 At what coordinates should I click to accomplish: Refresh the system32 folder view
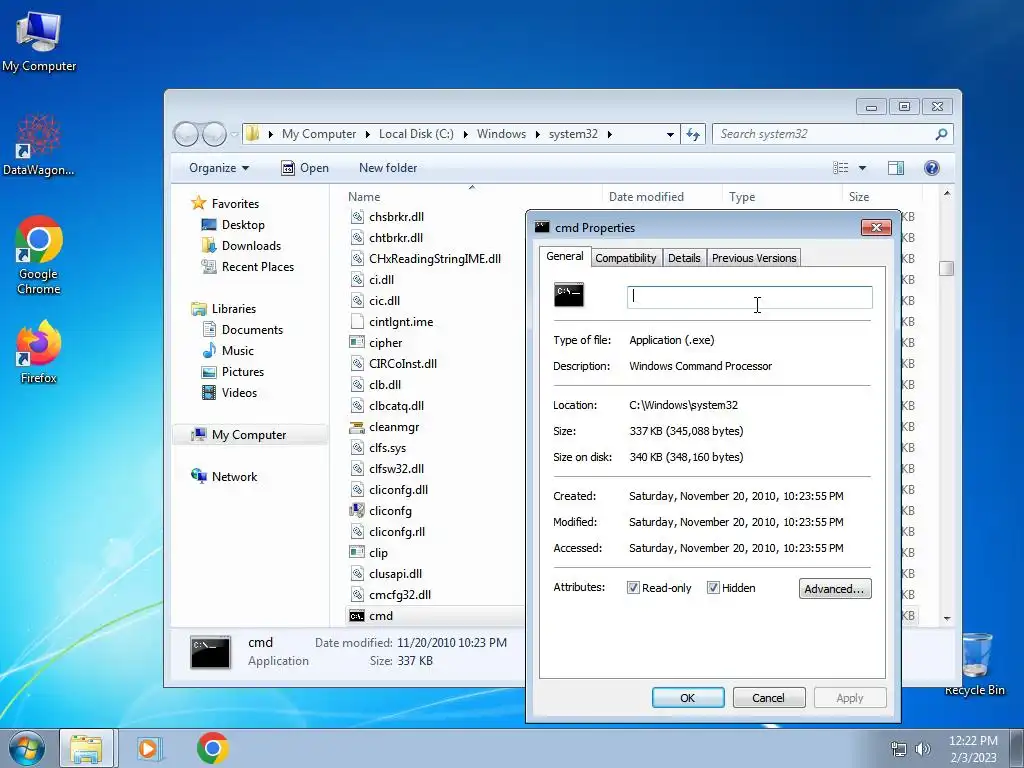pos(693,134)
